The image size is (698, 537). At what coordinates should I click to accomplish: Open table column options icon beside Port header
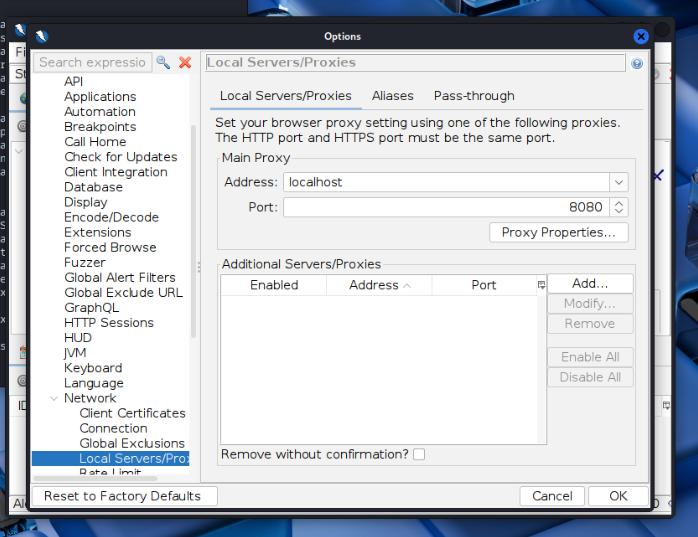[x=541, y=285]
